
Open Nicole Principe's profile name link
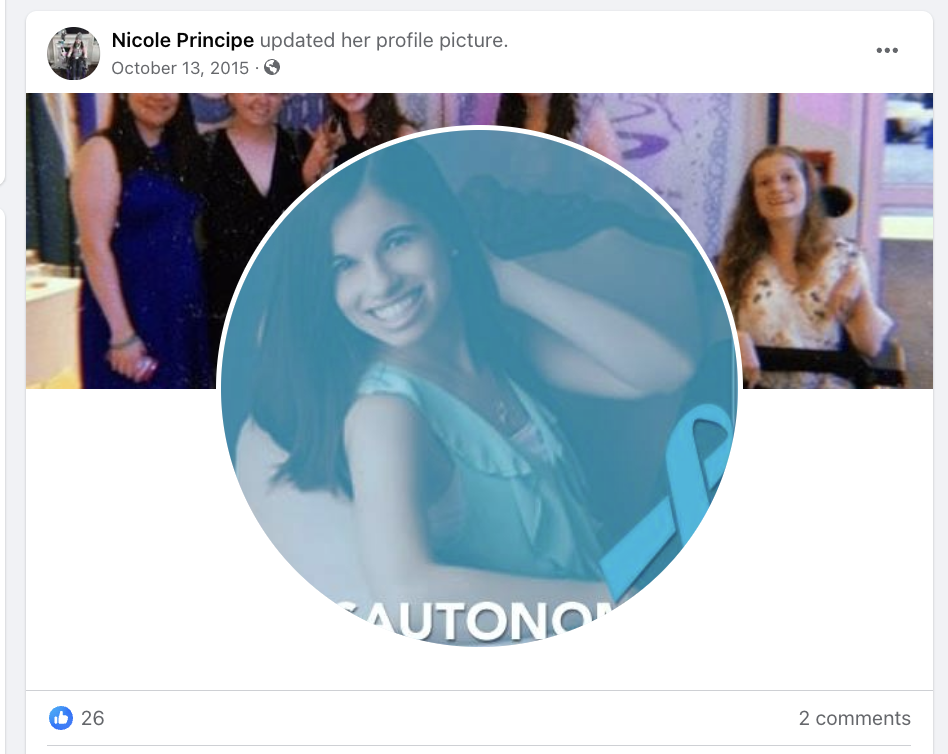pyautogui.click(x=183, y=40)
